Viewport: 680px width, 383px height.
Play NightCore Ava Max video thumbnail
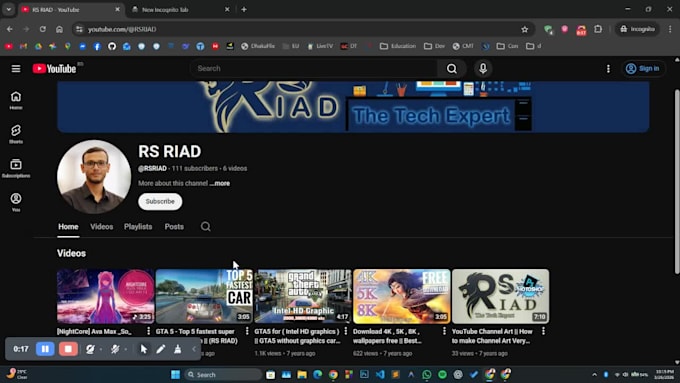pos(105,296)
